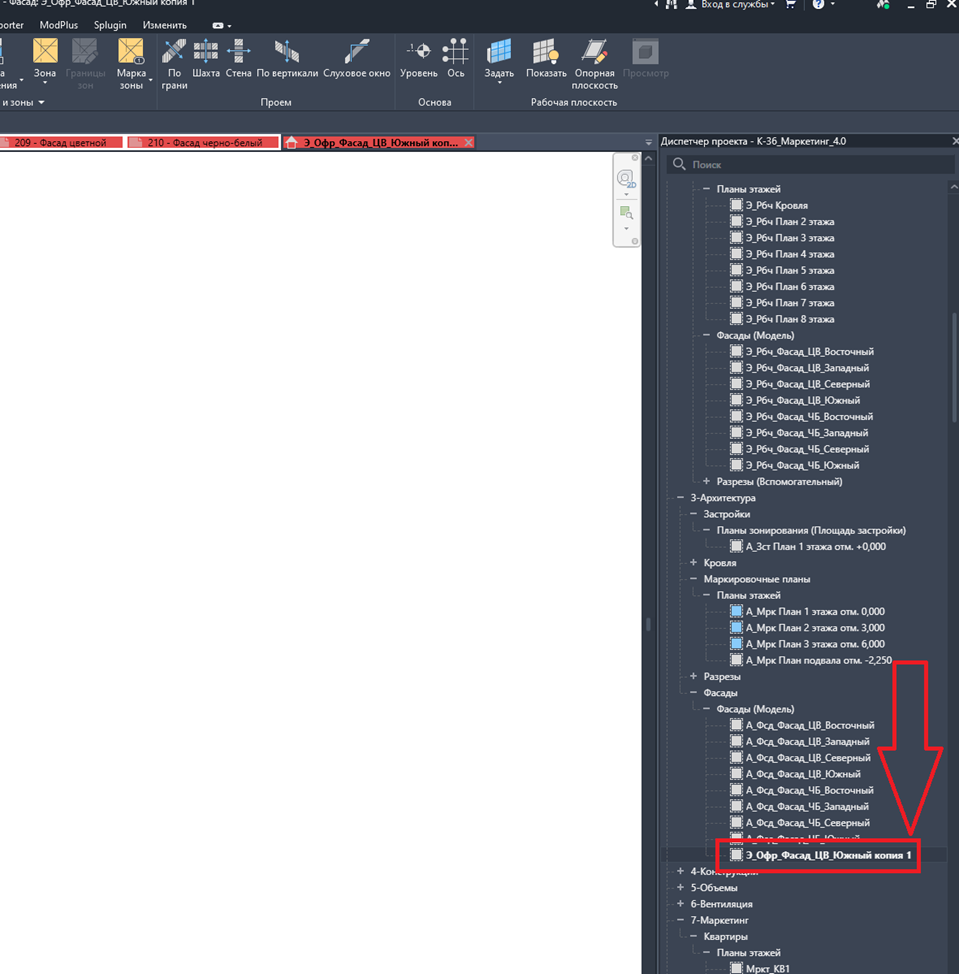Click the zoom region icon in navigation bar
Viewport: 959px width, 974px height.
(626, 213)
